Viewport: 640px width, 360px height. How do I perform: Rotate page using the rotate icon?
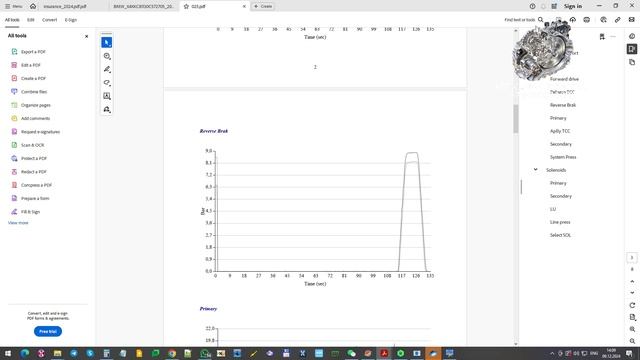click(x=632, y=305)
